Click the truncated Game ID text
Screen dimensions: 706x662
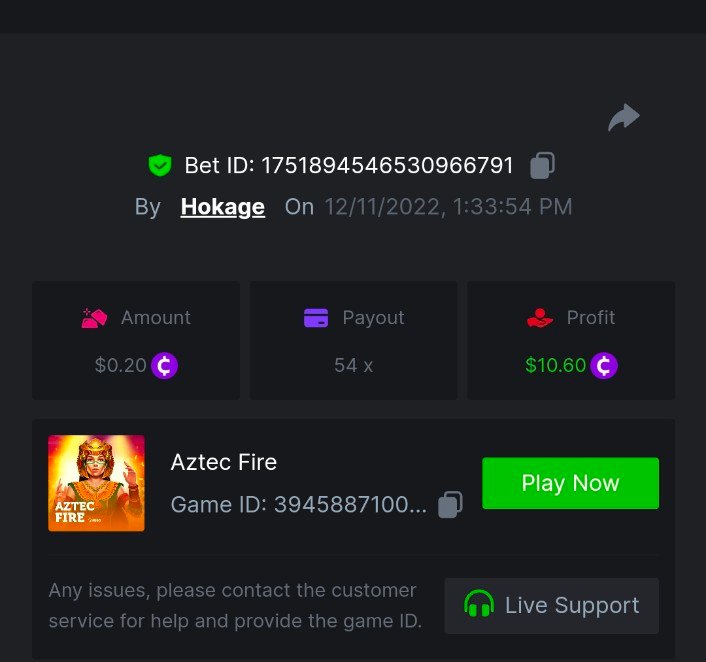pyautogui.click(x=298, y=504)
